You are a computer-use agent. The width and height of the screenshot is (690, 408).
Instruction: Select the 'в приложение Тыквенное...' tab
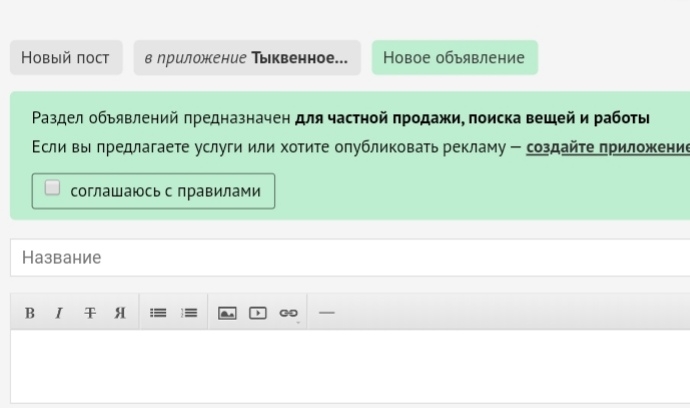click(246, 57)
